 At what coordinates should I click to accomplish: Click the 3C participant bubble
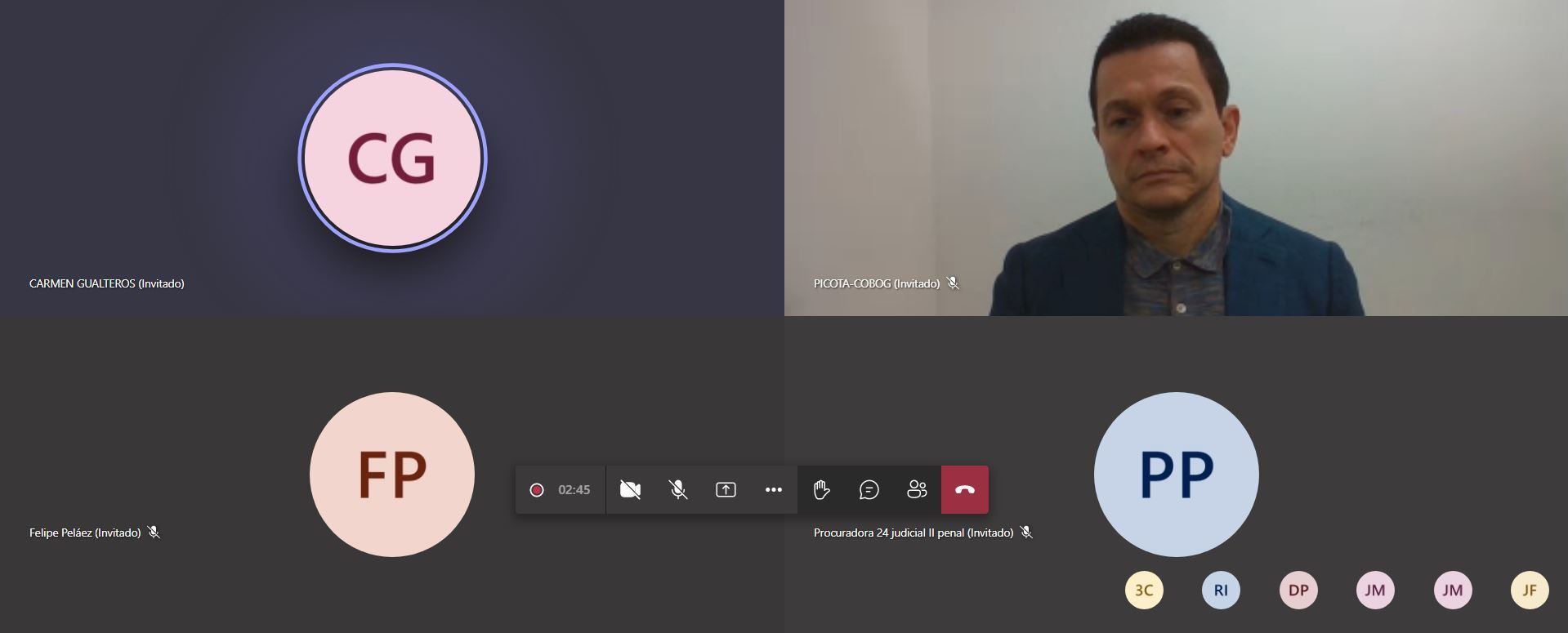point(1144,590)
